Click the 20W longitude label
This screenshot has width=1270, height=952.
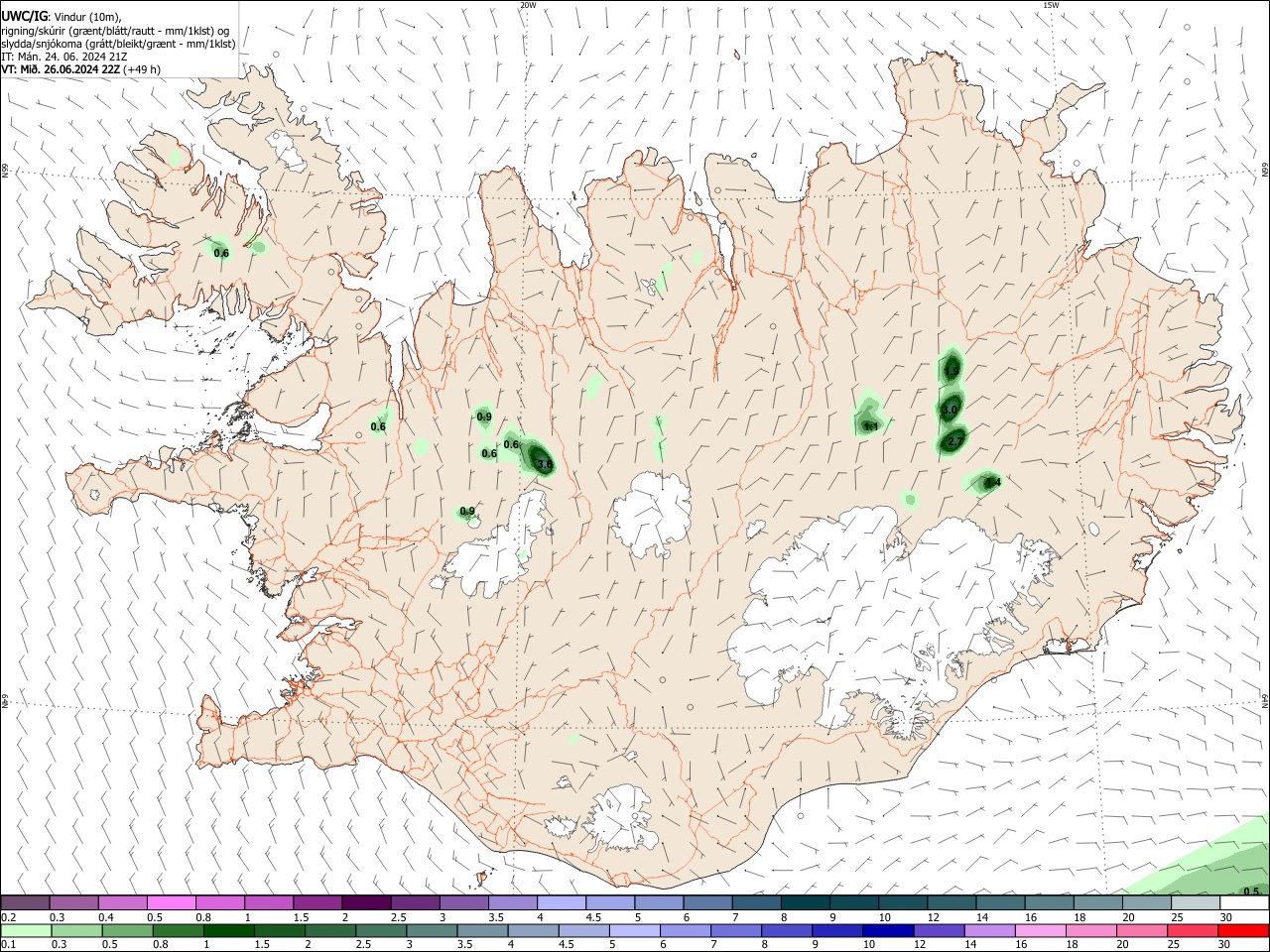528,5
